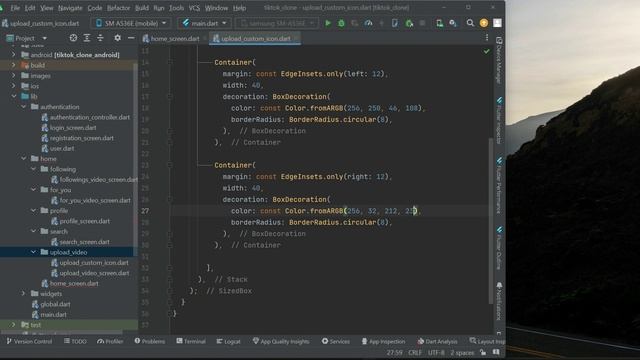Collapse all in the Project panel

pos(100,38)
